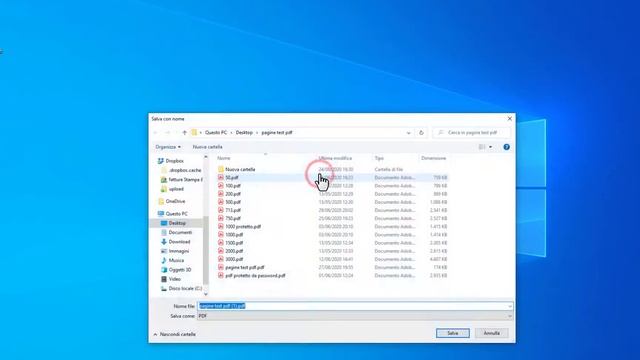Select Desktop in the navigation pane
The image size is (640, 360).
[177, 223]
